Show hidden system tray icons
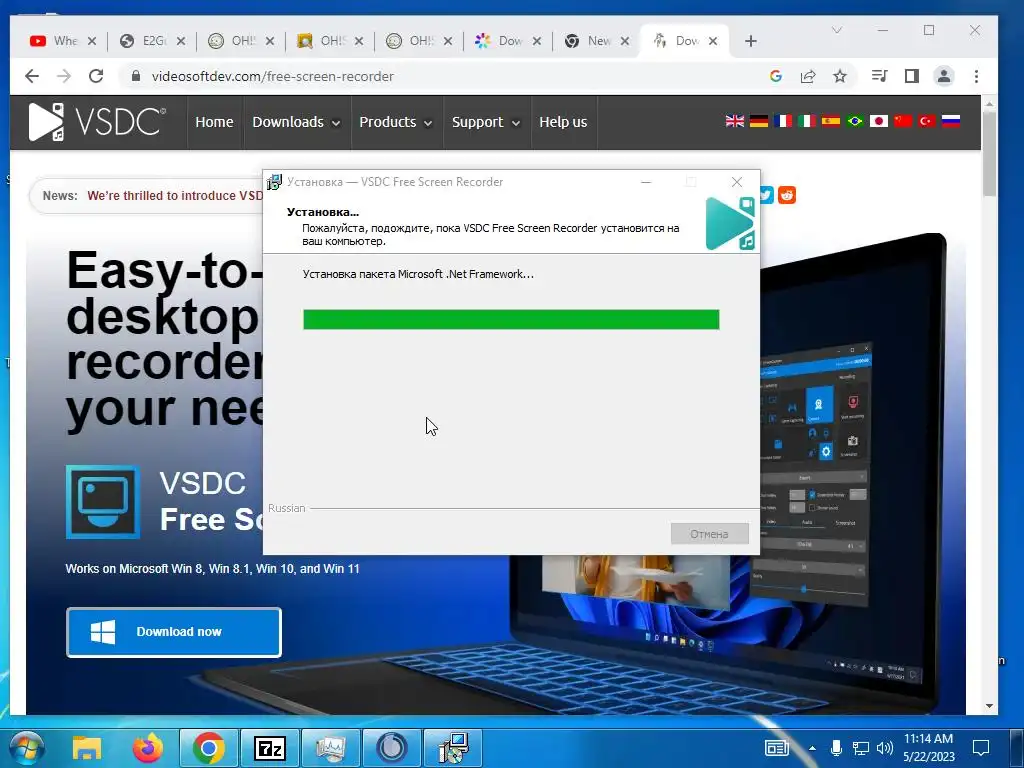 812,748
